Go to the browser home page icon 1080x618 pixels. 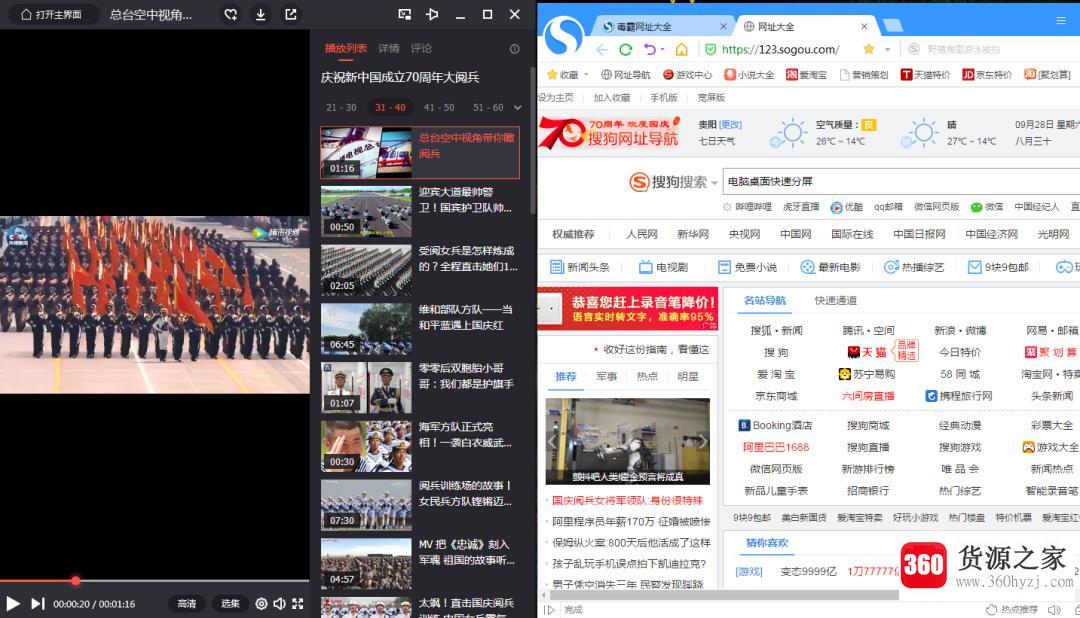click(681, 50)
